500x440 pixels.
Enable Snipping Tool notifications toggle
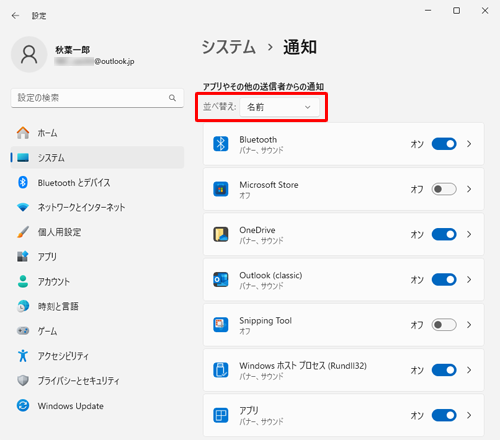(x=444, y=325)
